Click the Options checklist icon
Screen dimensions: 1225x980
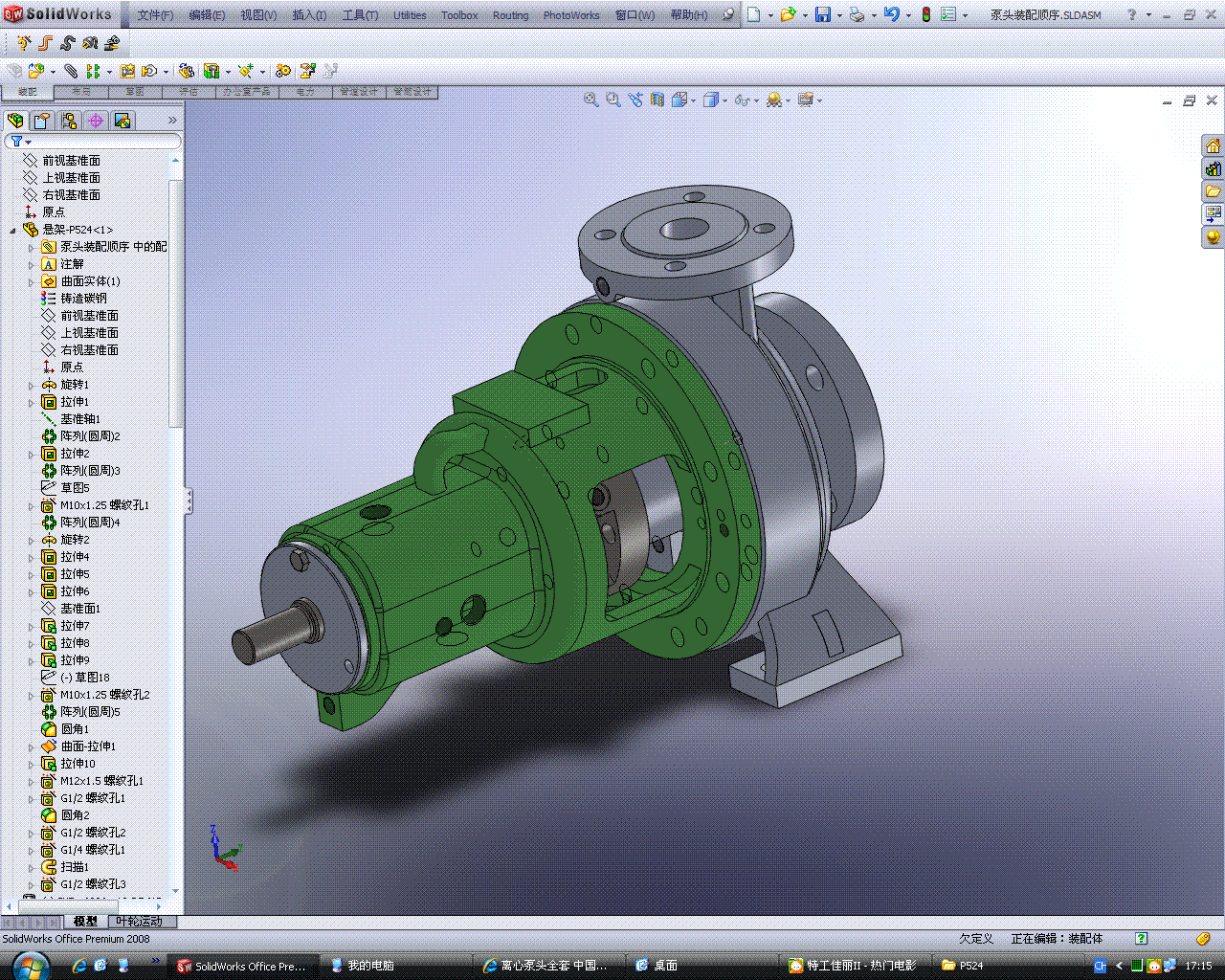pos(948,14)
